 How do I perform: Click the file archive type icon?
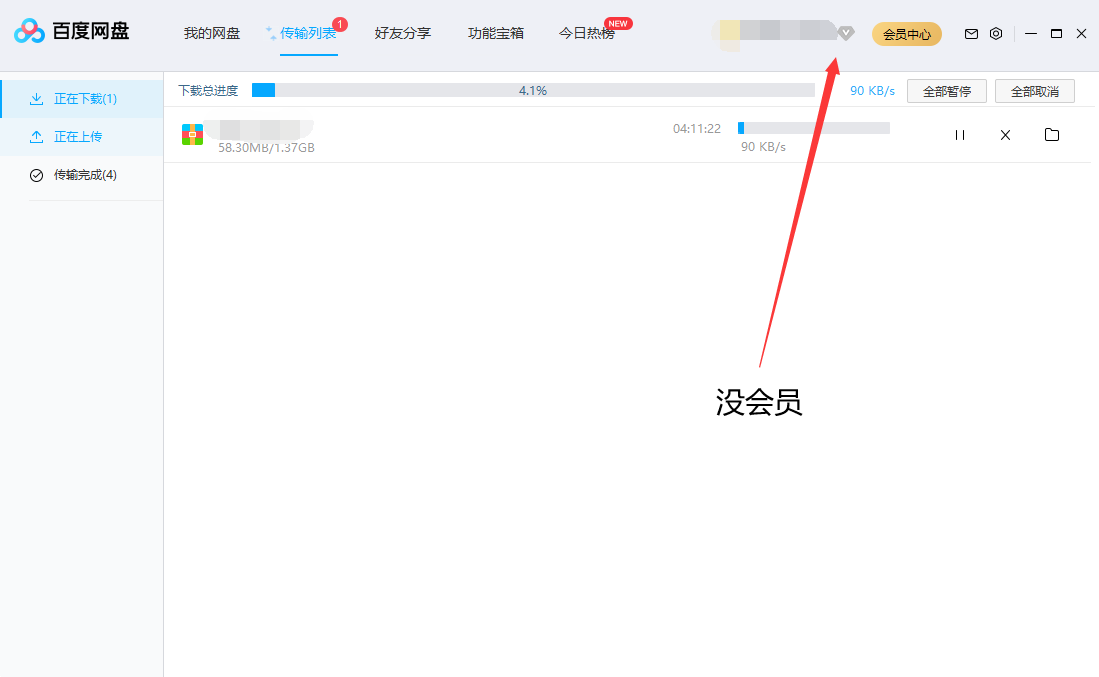point(192,135)
